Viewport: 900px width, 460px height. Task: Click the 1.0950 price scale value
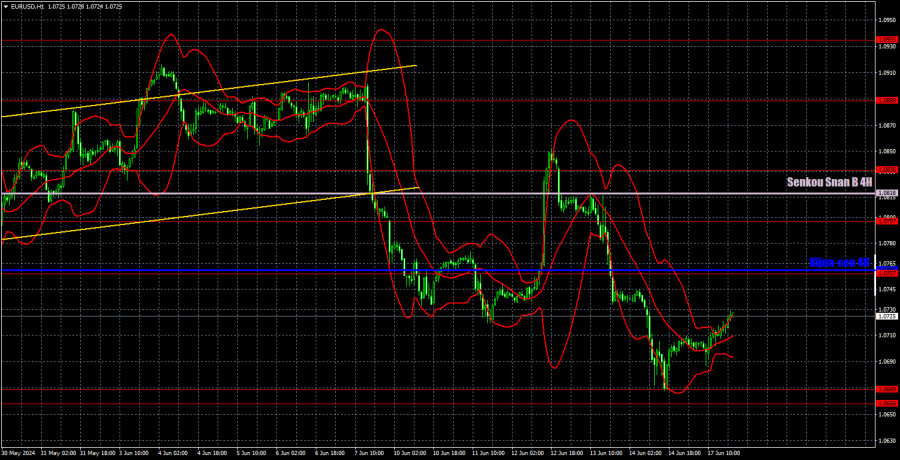click(x=885, y=19)
